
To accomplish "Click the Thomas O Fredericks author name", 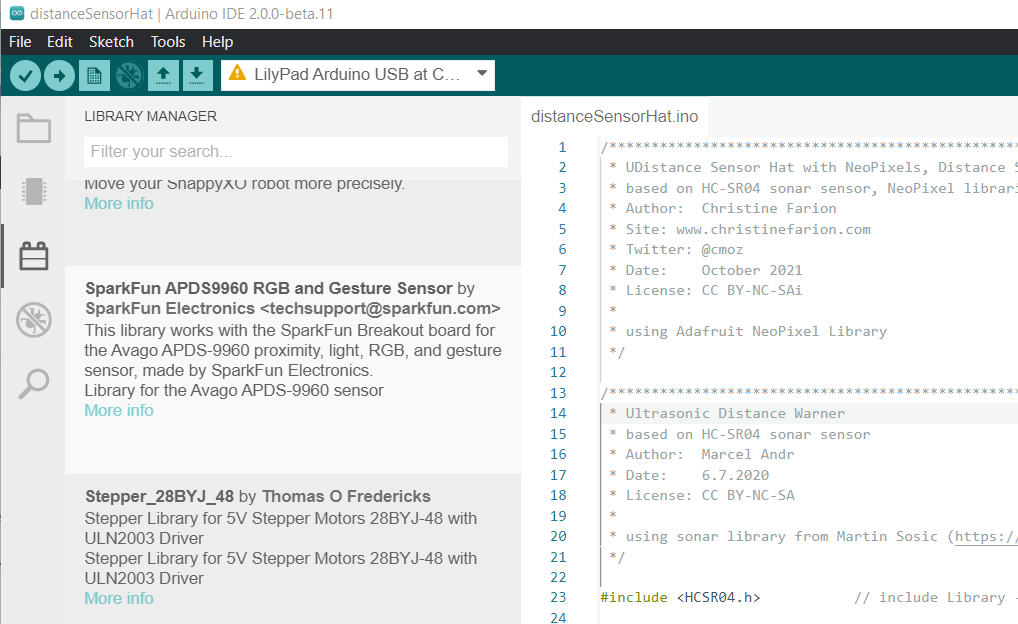I will 346,497.
